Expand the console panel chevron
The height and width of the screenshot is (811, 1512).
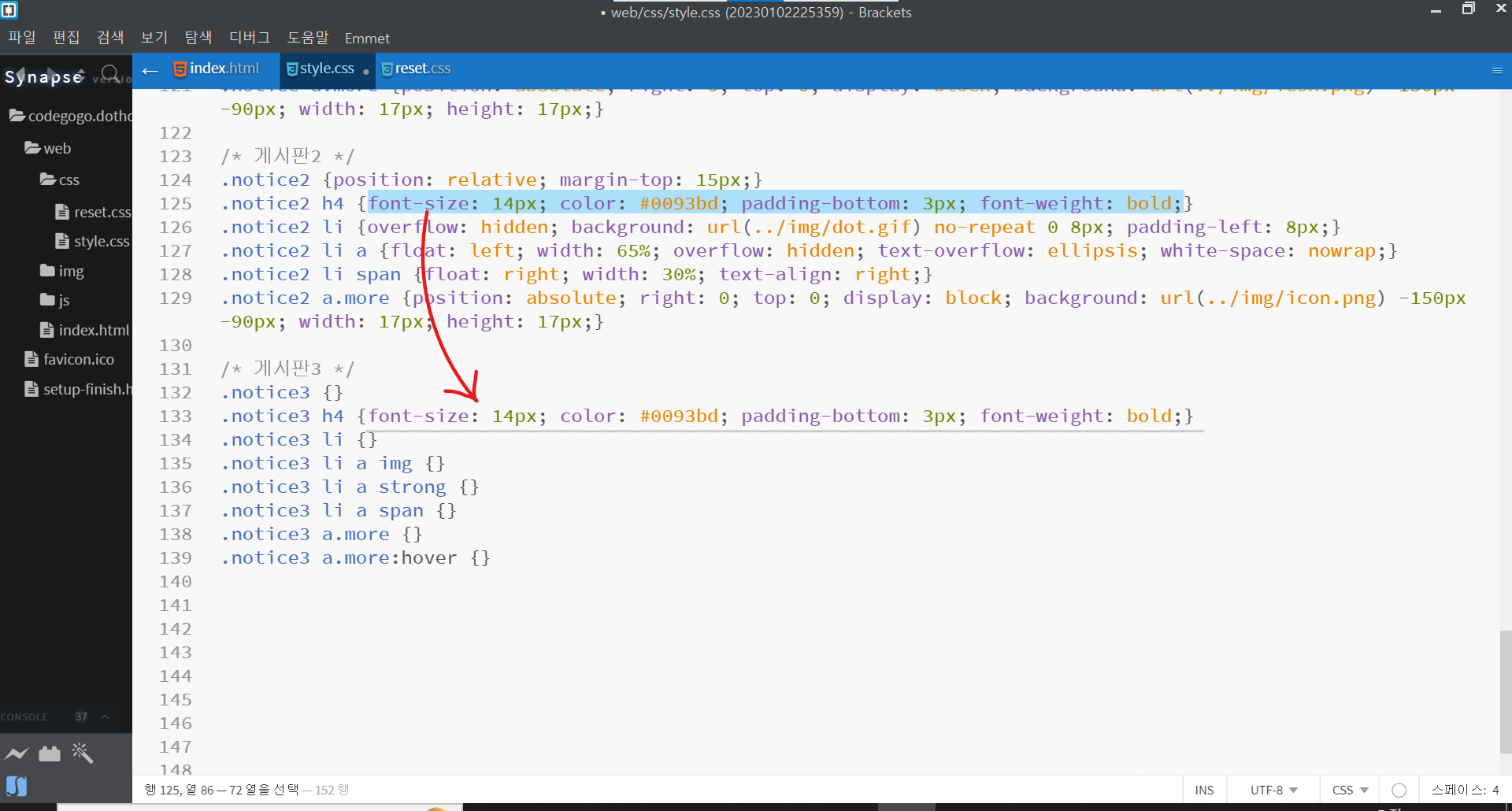pos(105,717)
